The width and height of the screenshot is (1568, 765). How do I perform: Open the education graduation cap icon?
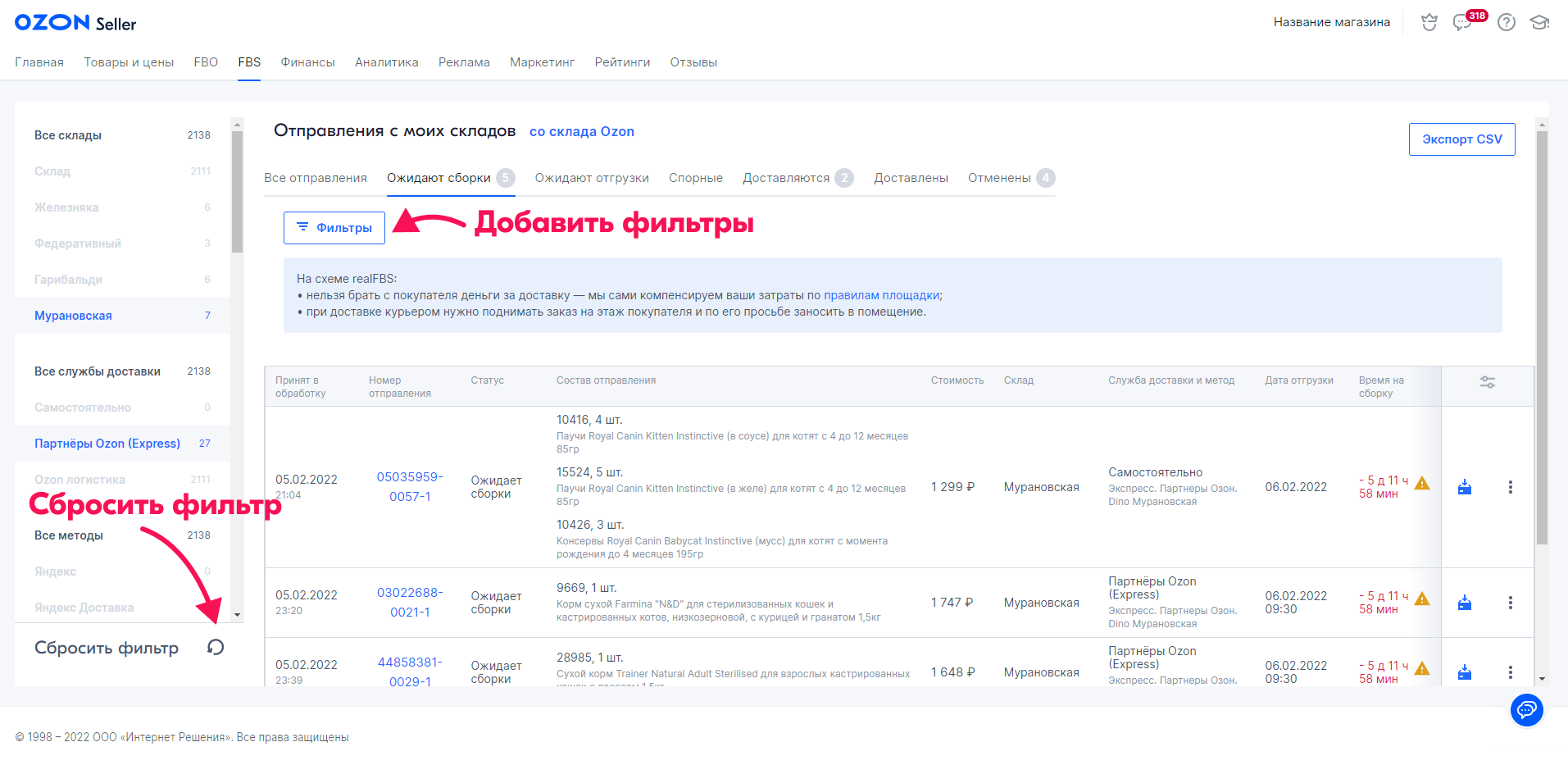pos(1539,22)
